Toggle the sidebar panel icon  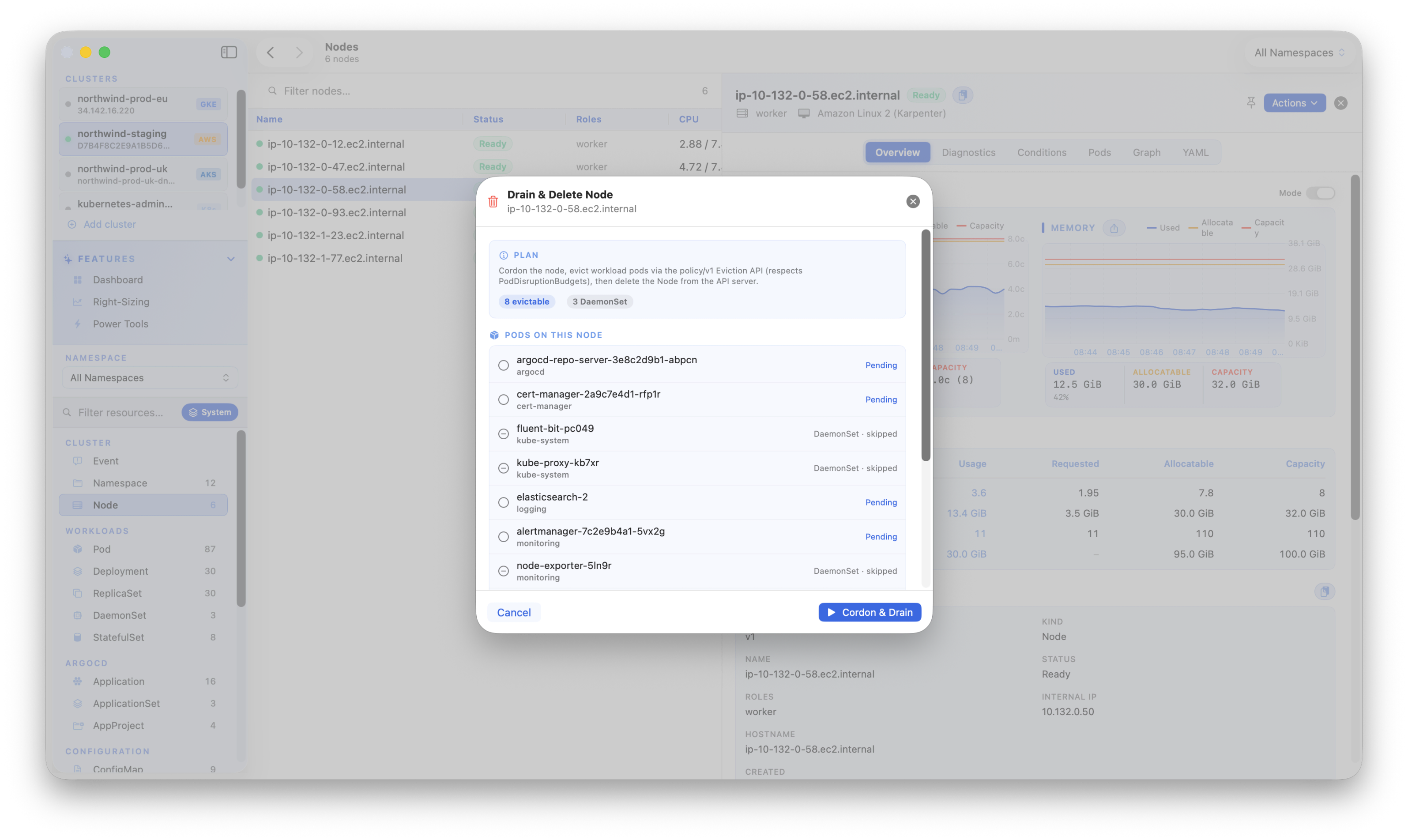(x=229, y=52)
